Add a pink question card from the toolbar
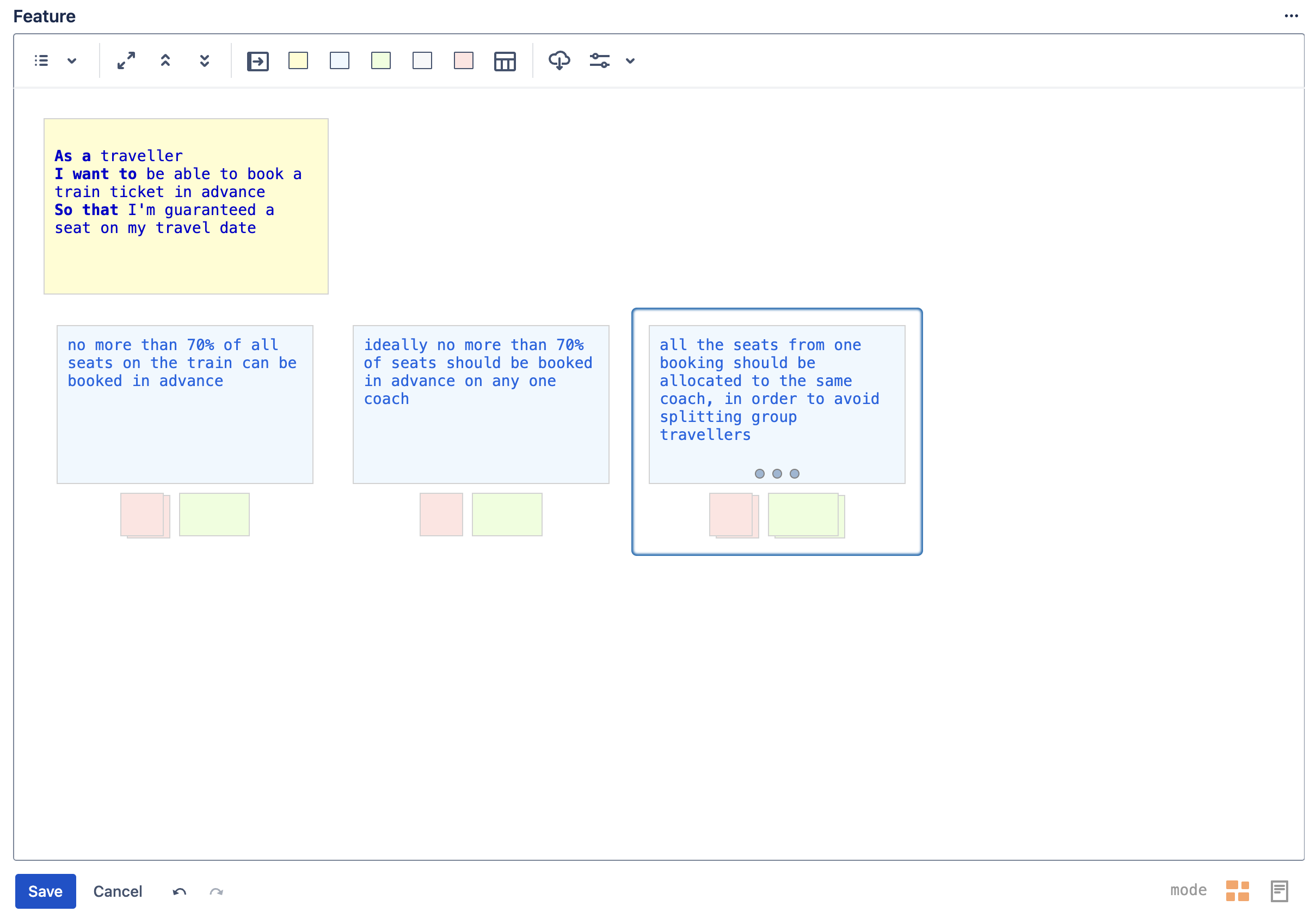1316x918 pixels. coord(464,61)
